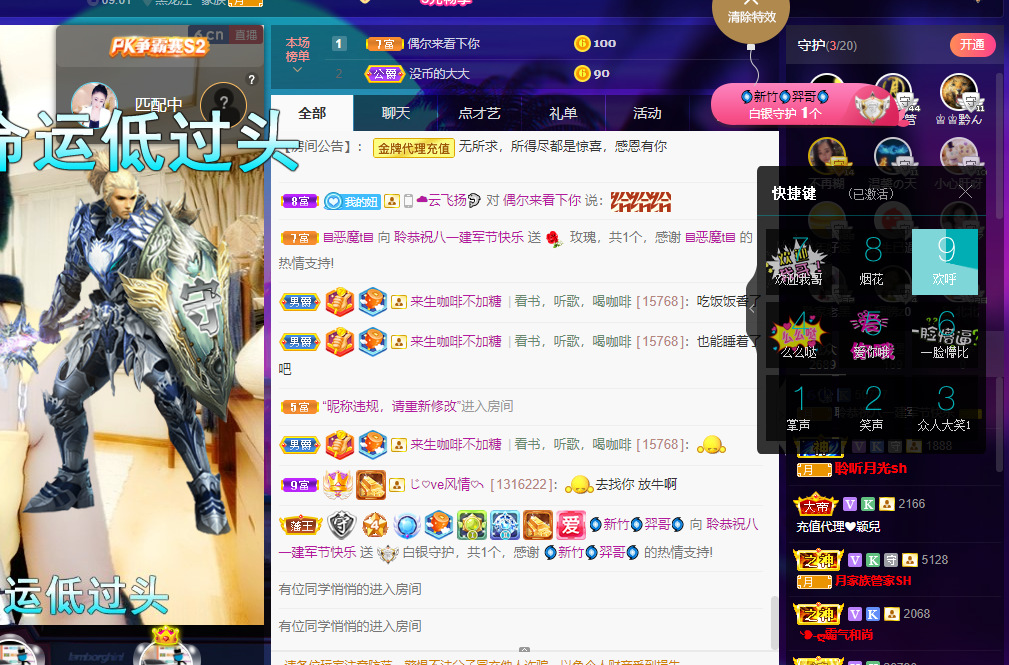Trigger shortcut 4 么么哒
The width and height of the screenshot is (1009, 665).
799,335
